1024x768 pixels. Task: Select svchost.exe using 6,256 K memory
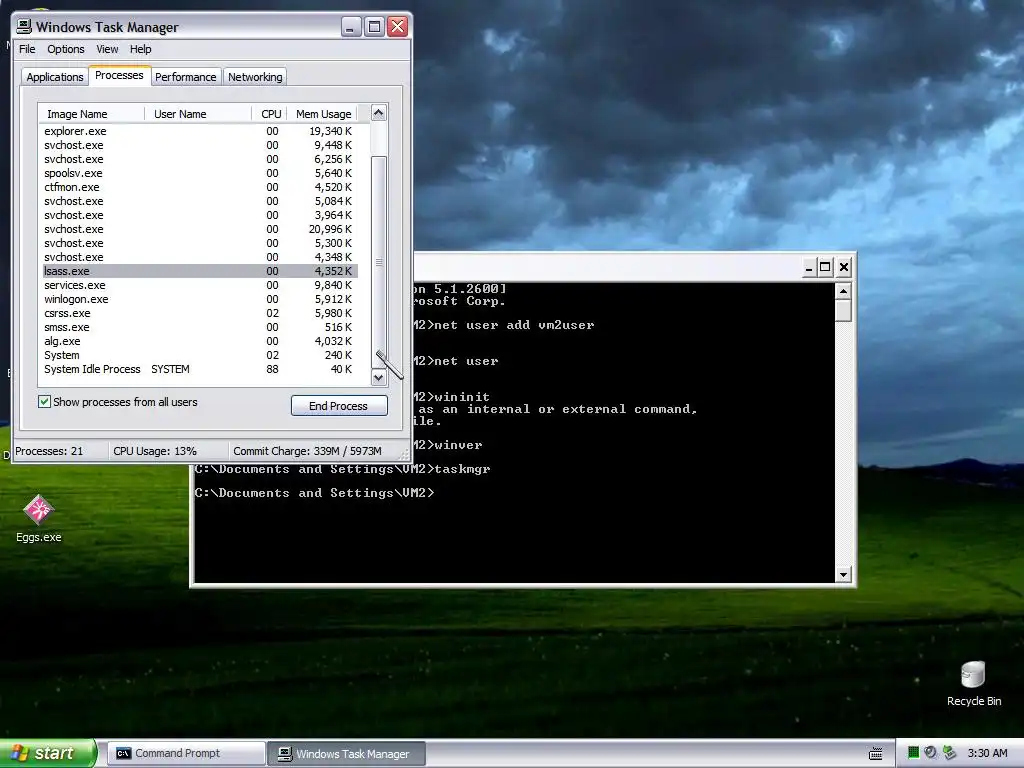[200, 159]
